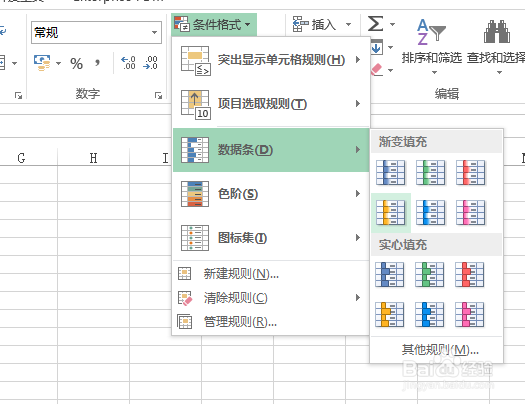The image size is (525, 404).
Task: Select red solid fill data bar
Action: click(469, 275)
